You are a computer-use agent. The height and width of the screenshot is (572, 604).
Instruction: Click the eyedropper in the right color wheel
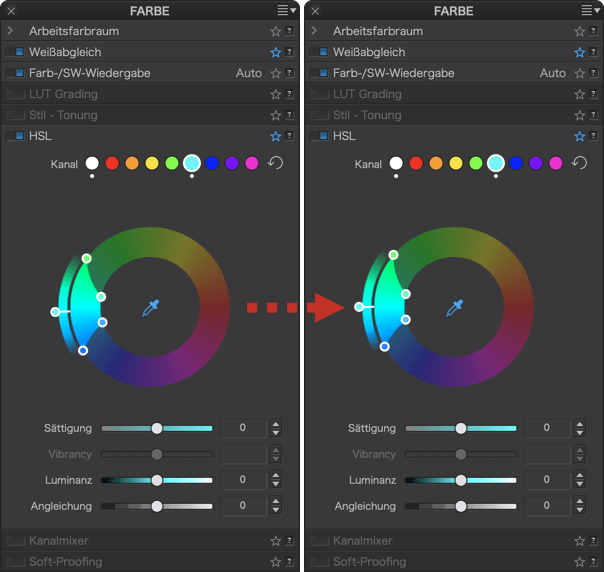pos(454,308)
